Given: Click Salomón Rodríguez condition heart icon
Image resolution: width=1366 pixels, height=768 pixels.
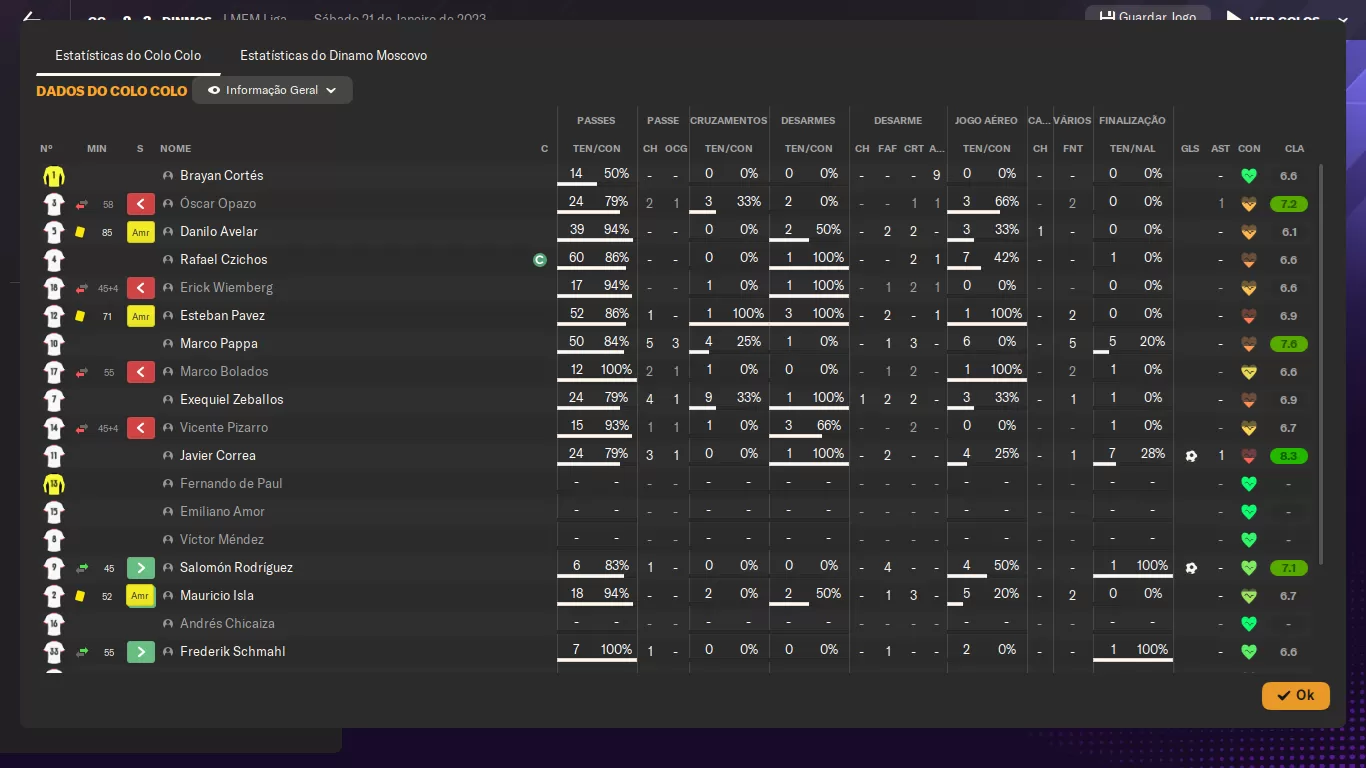Looking at the screenshot, I should 1248,568.
